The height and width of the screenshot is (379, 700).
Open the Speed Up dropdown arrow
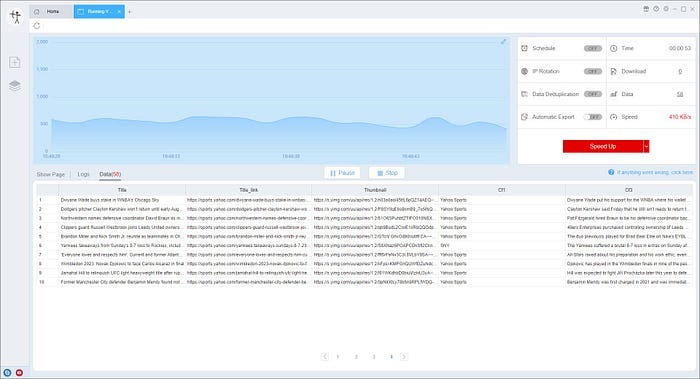click(646, 146)
